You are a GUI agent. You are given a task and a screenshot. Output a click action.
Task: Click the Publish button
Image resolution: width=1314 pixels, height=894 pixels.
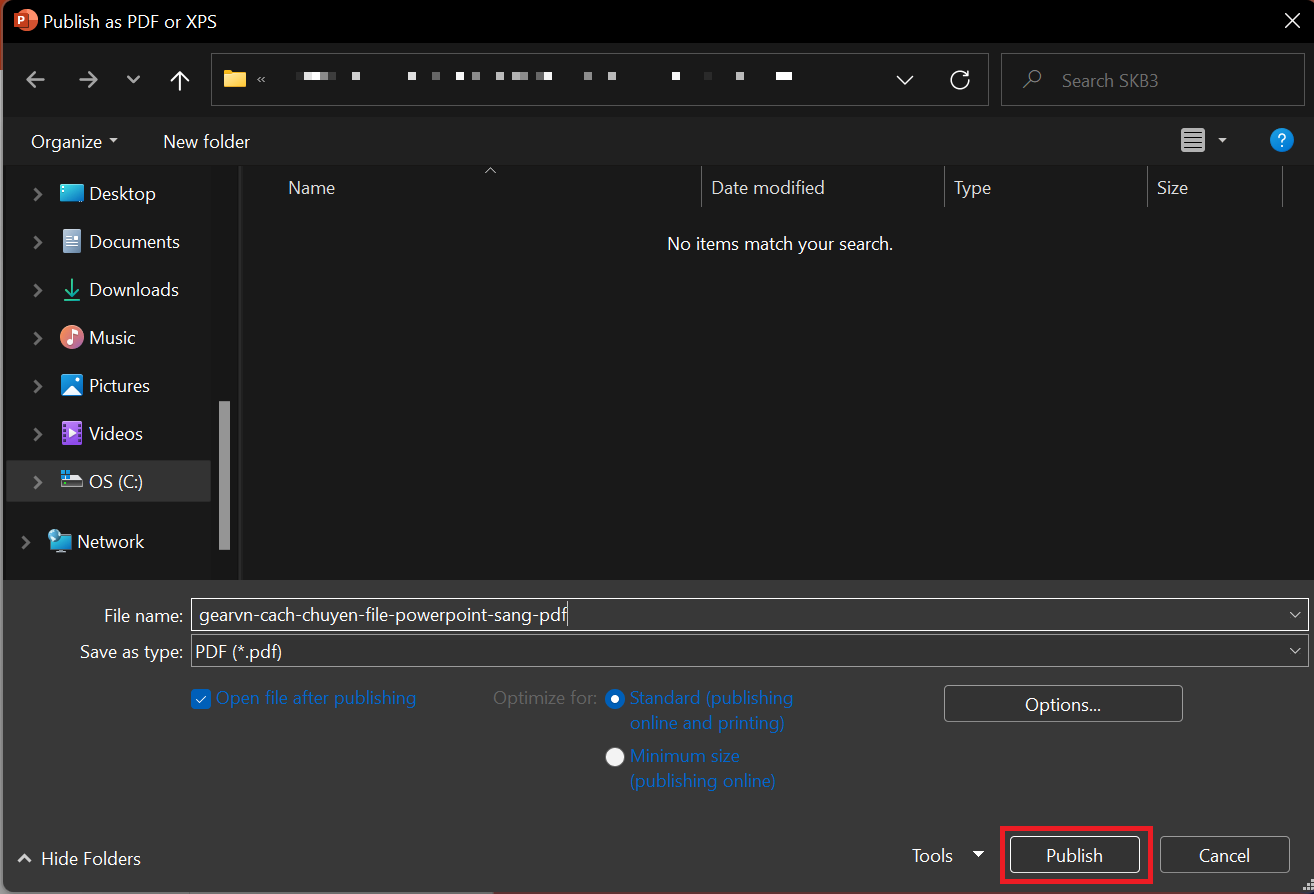point(1075,855)
